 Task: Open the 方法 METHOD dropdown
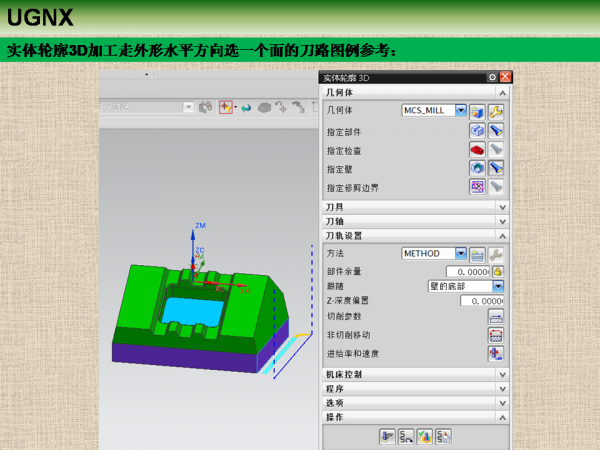tap(461, 253)
